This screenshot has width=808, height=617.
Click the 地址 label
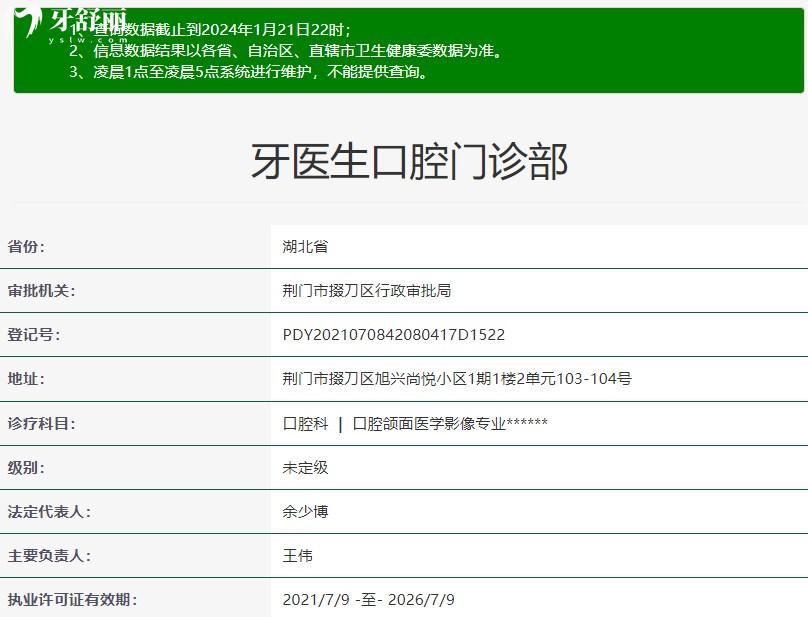point(26,379)
